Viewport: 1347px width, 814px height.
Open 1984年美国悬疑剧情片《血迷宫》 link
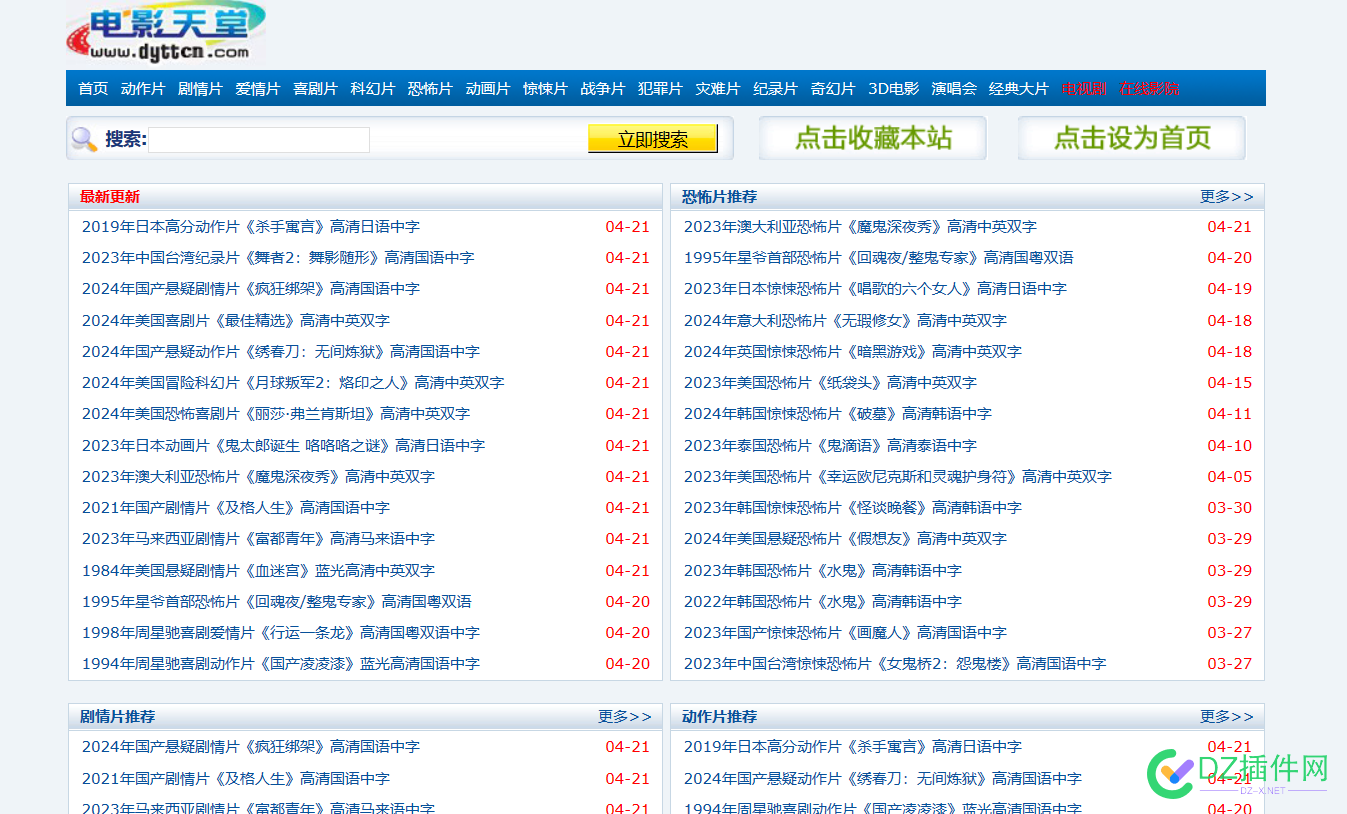258,571
